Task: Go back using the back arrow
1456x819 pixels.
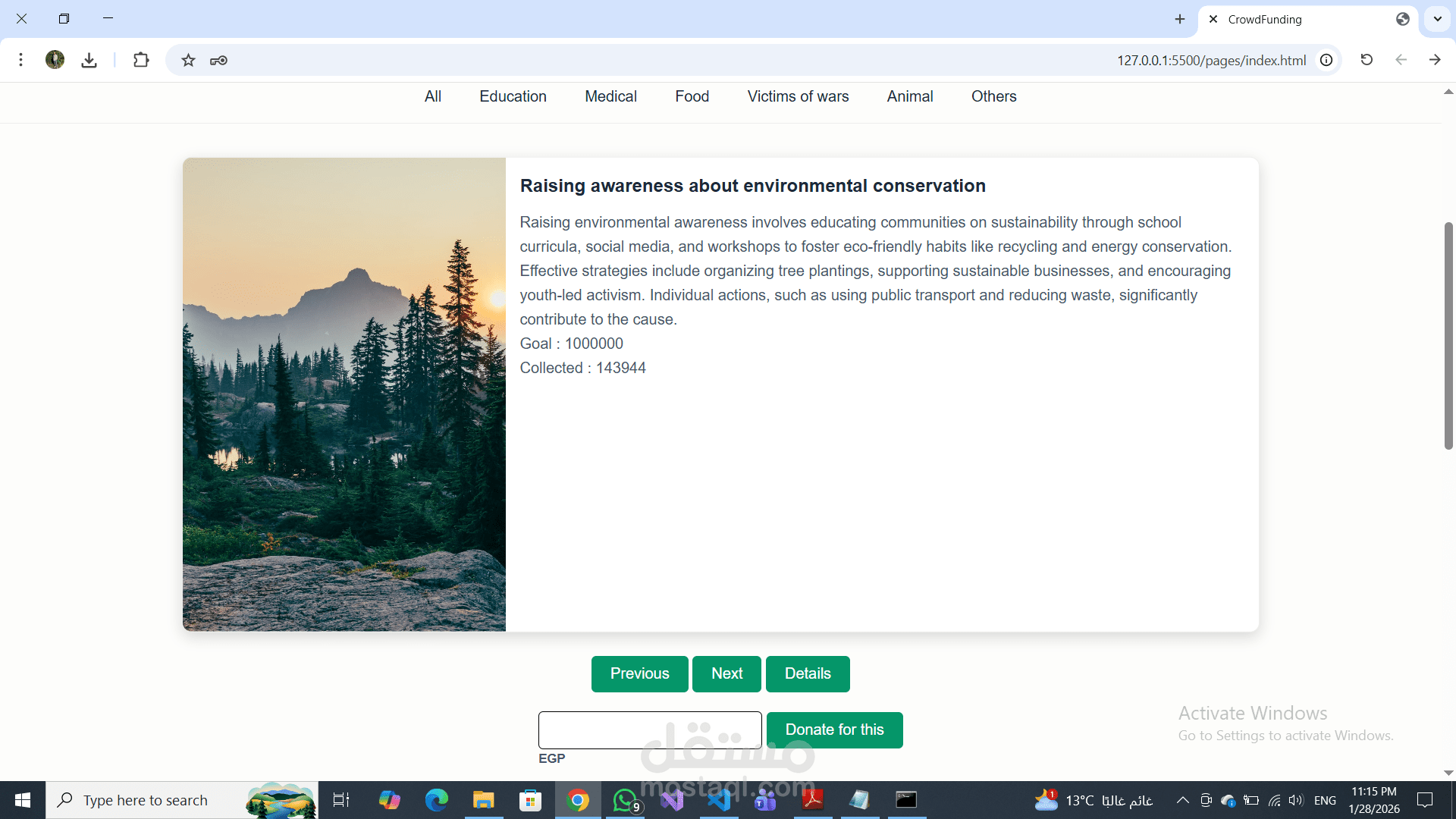Action: tap(1400, 60)
